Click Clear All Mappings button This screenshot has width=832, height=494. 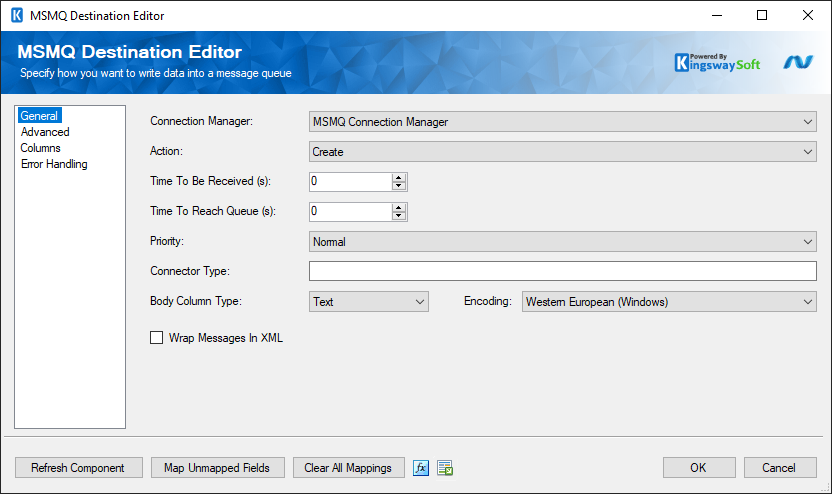tap(349, 468)
